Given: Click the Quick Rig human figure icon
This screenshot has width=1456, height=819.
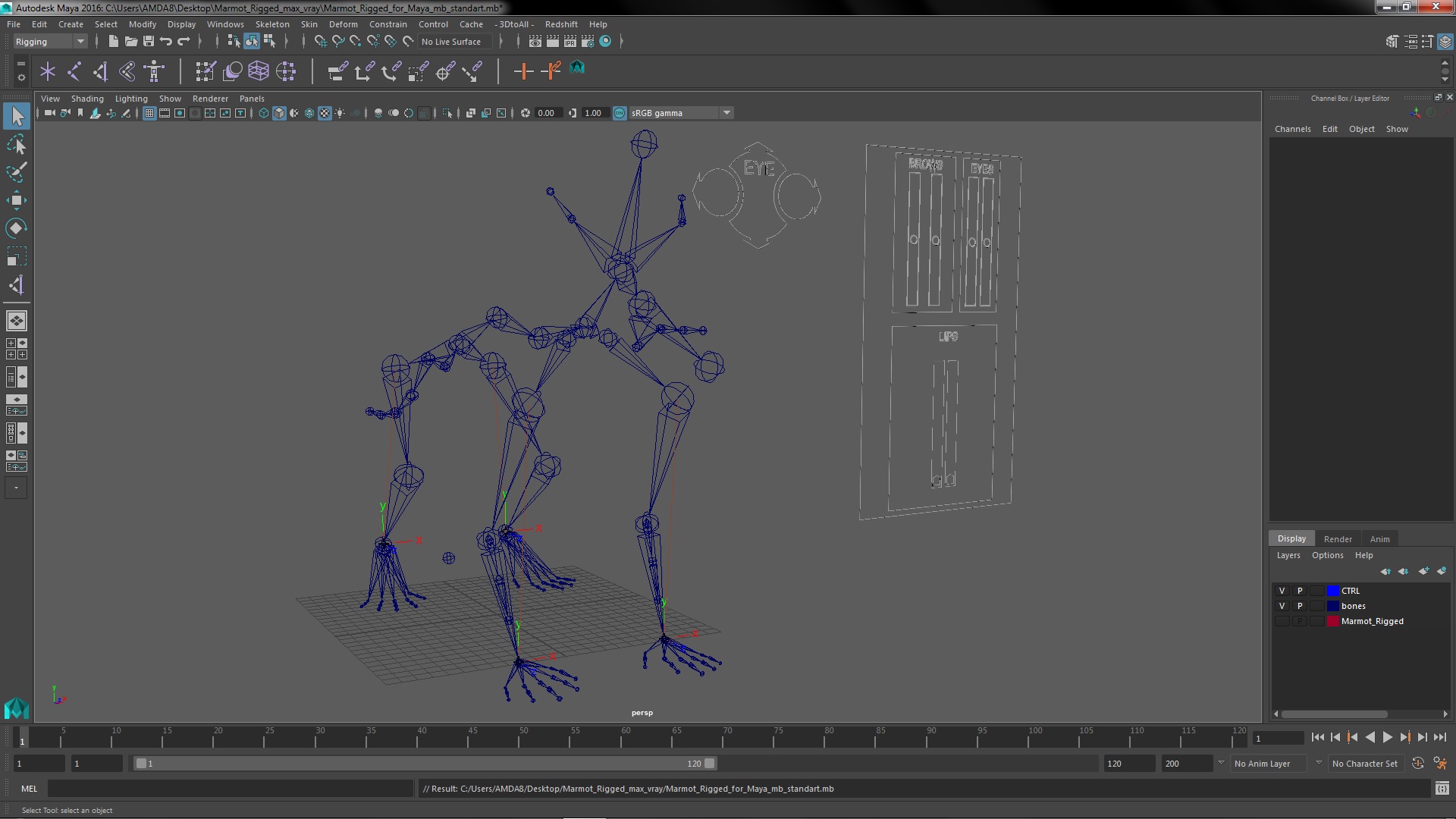Looking at the screenshot, I should click(x=154, y=71).
